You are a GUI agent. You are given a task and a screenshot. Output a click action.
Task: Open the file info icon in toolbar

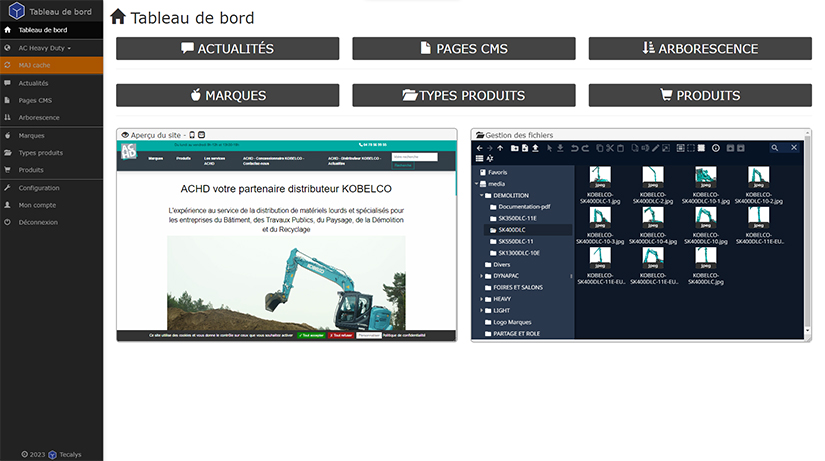click(x=716, y=148)
